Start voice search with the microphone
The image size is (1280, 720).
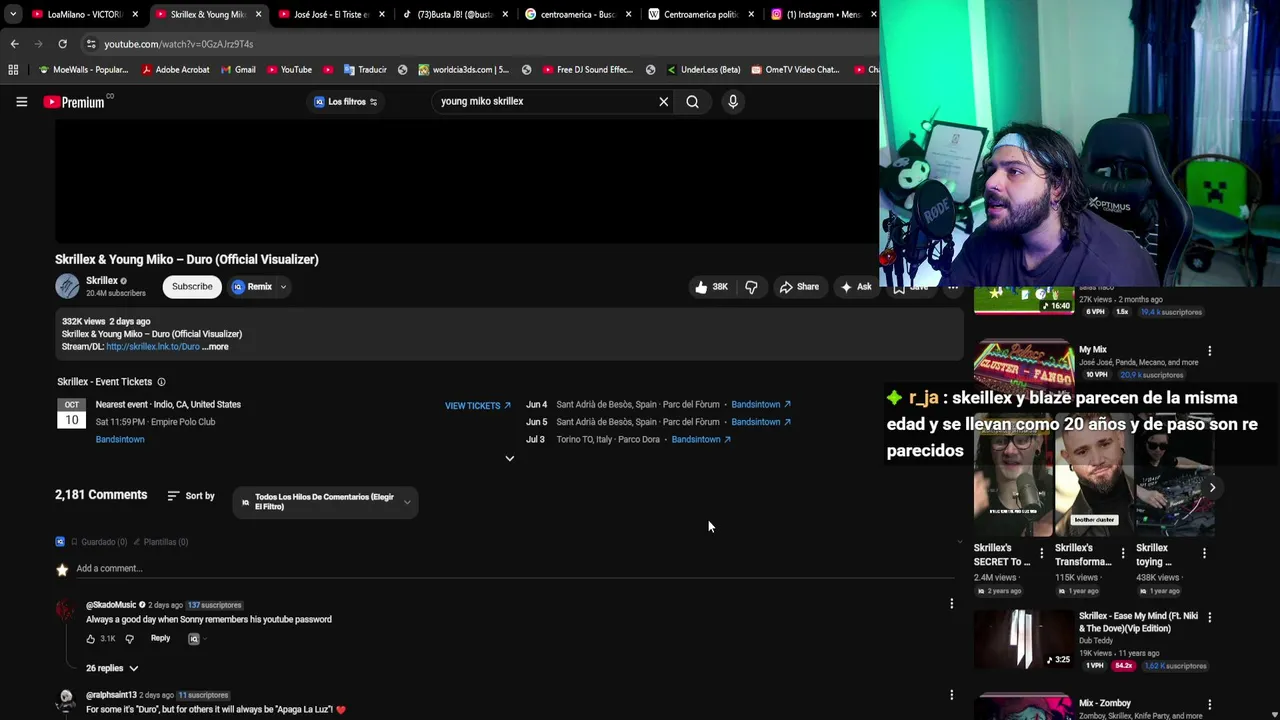[x=733, y=101]
